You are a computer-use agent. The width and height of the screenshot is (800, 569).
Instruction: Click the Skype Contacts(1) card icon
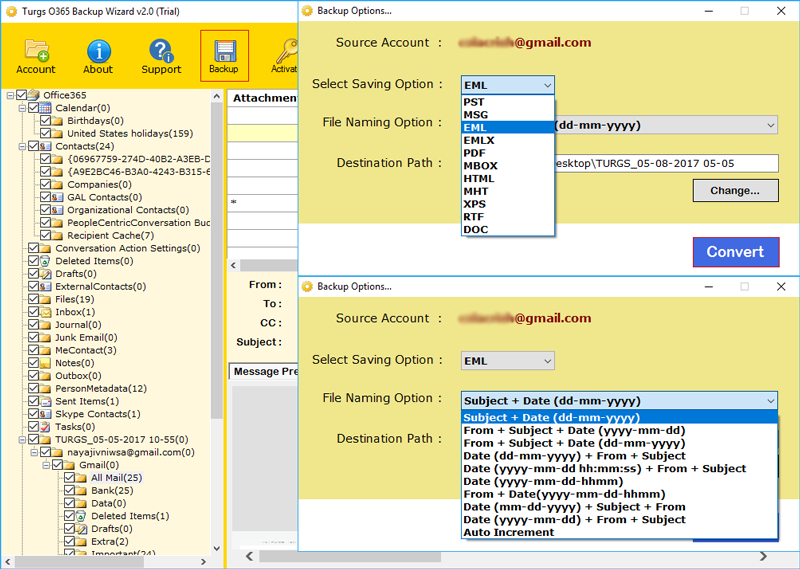(45, 414)
